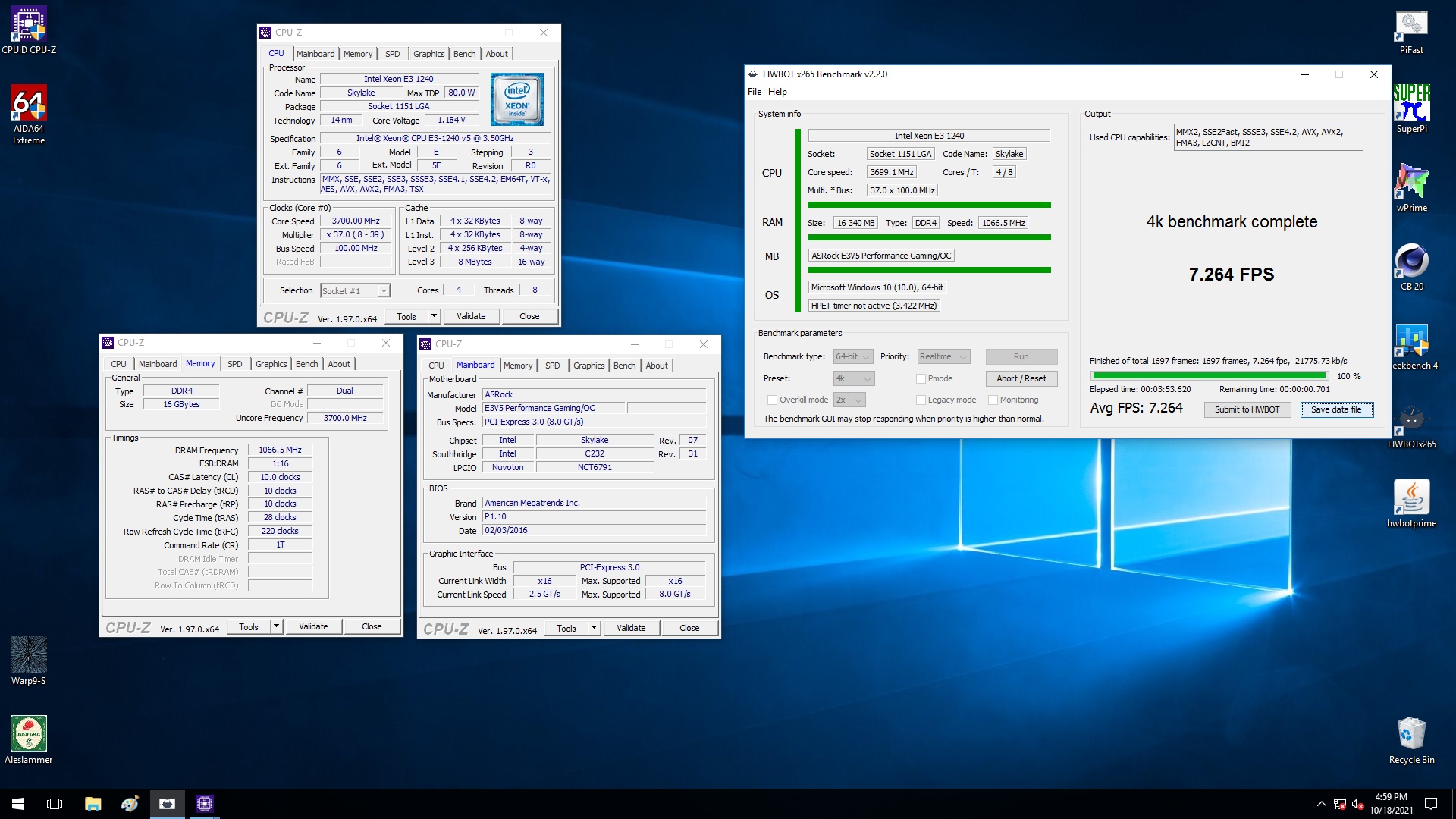Screen dimensions: 1456x819
Task: Open the Action Center notifications icon
Action: pyautogui.click(x=1431, y=804)
